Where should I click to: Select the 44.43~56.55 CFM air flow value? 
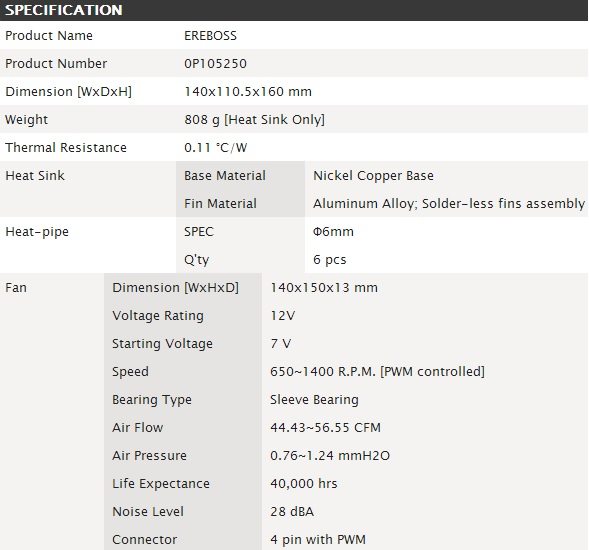pyautogui.click(x=325, y=428)
